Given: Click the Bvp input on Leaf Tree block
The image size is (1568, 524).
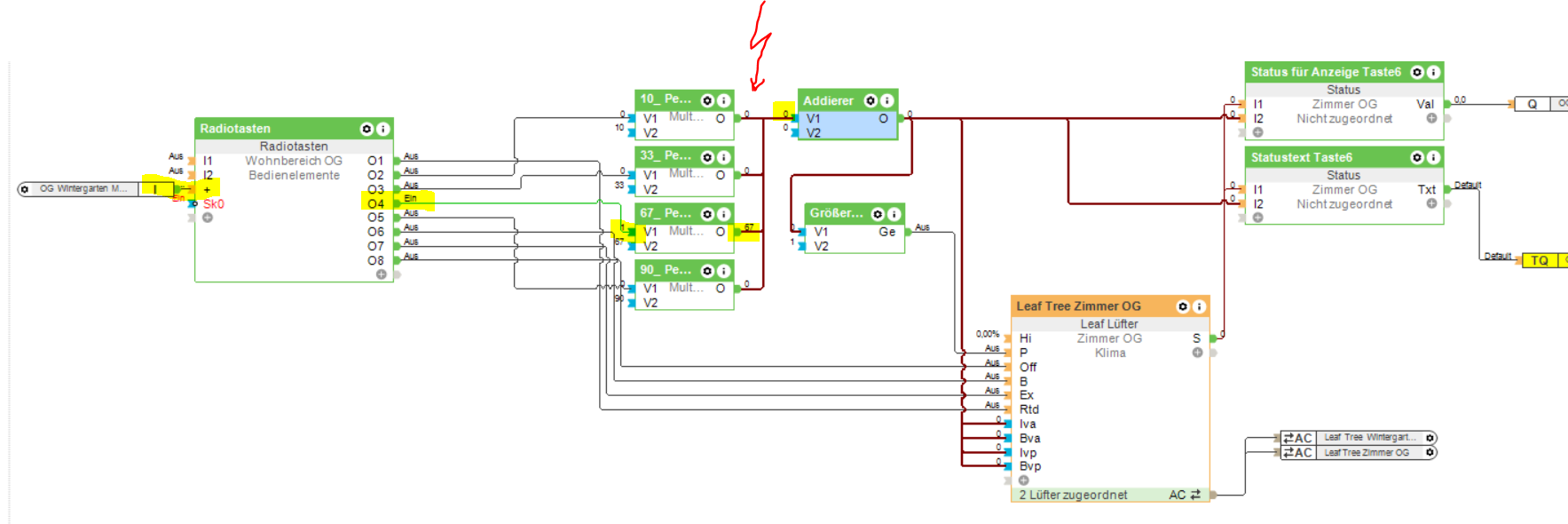Looking at the screenshot, I should 1029,466.
